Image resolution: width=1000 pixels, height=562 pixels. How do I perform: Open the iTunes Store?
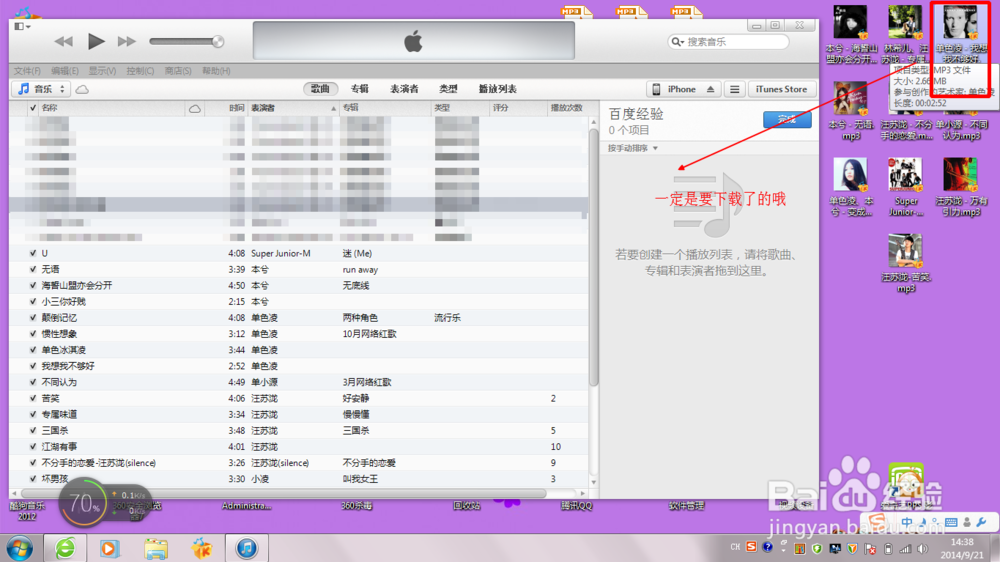(x=781, y=89)
